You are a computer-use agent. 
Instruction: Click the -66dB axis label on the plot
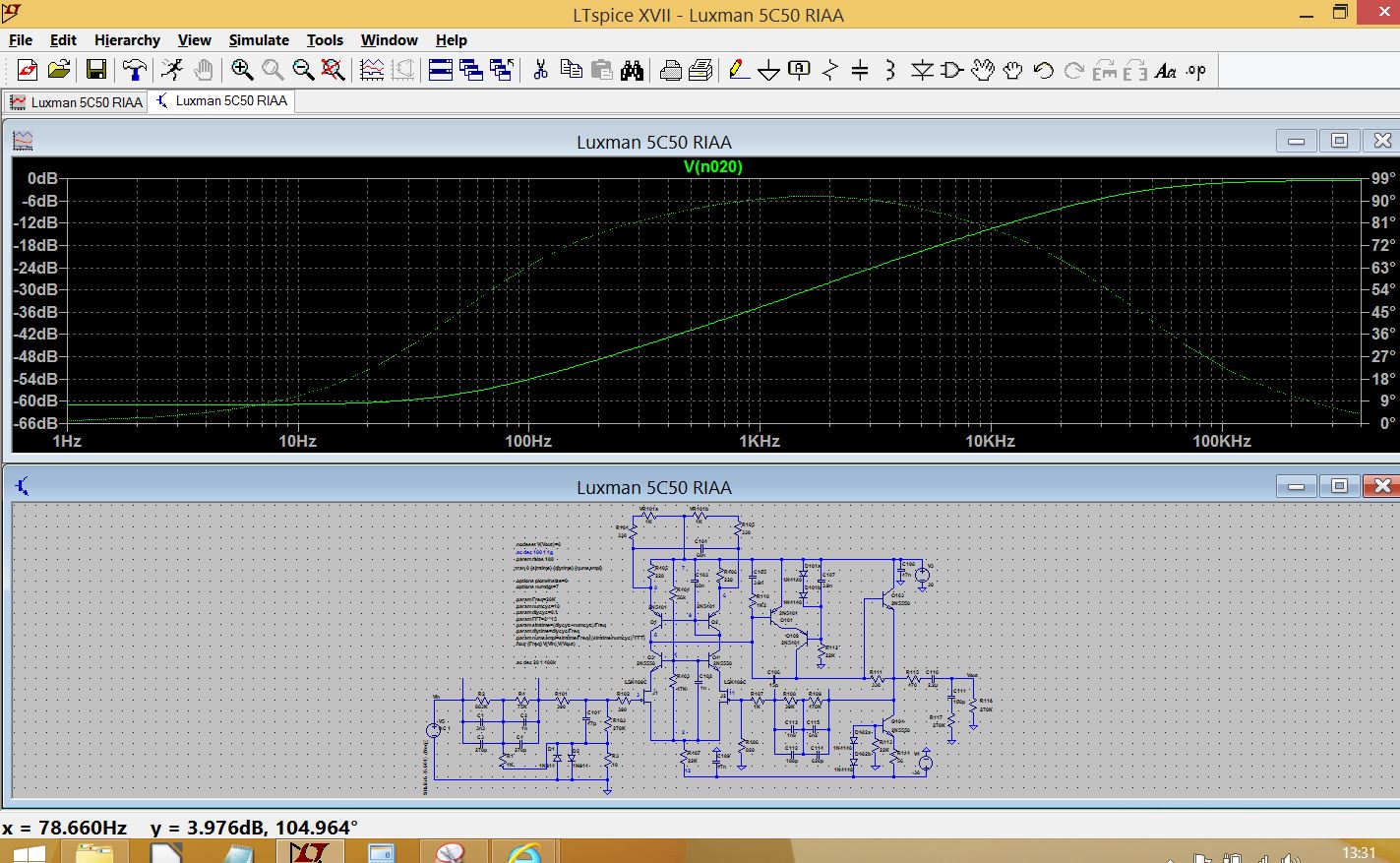tap(35, 423)
